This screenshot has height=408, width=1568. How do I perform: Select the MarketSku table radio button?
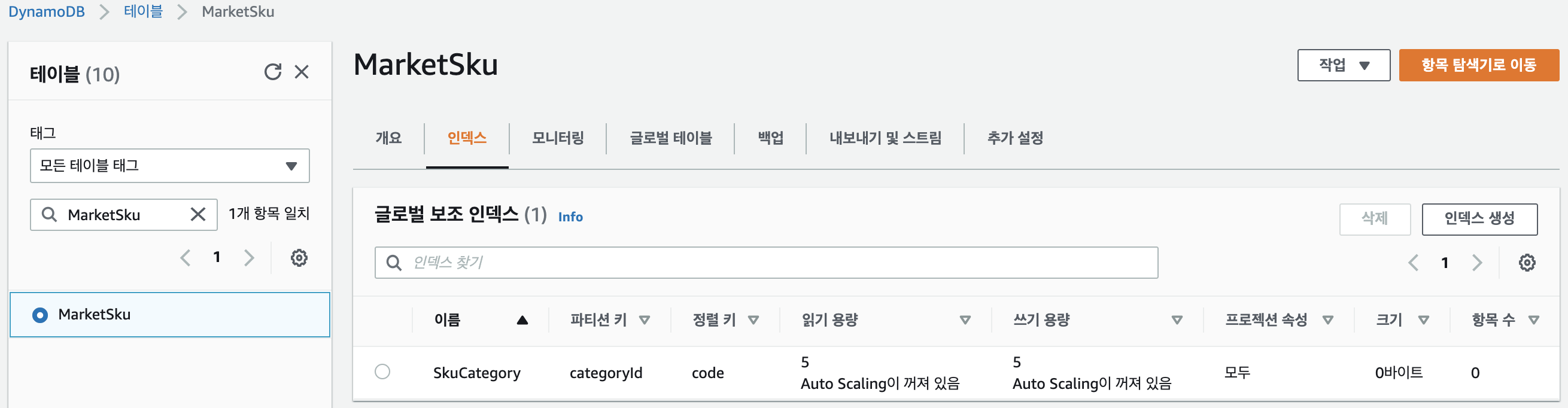pyautogui.click(x=40, y=315)
